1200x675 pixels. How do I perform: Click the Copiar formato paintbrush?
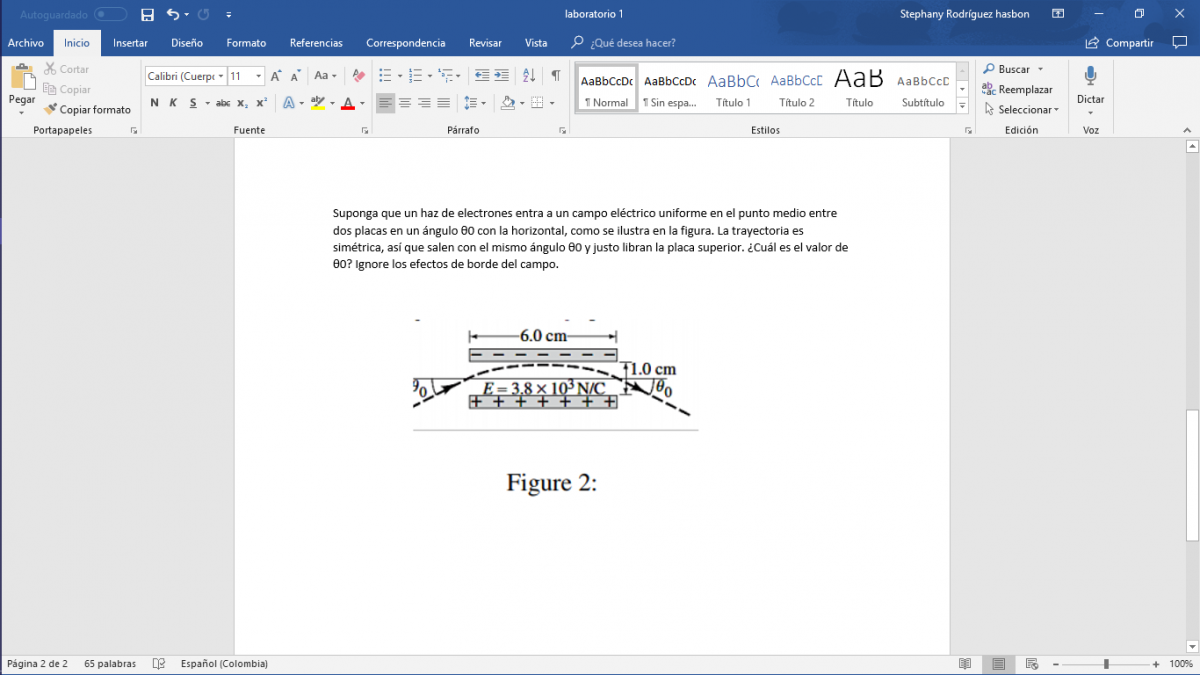pos(87,109)
